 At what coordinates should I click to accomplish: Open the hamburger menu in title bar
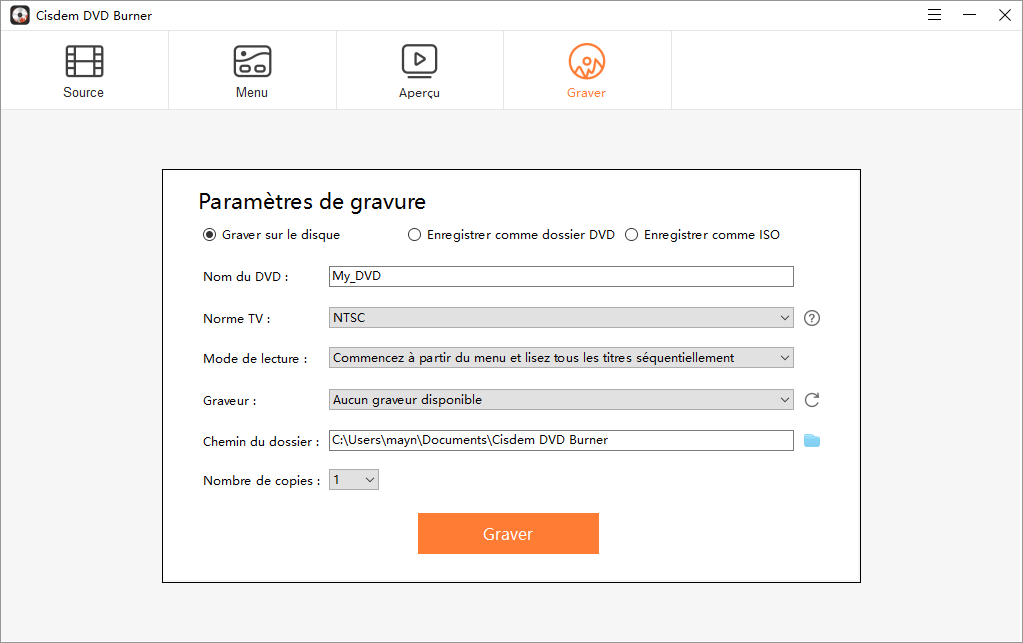(934, 15)
